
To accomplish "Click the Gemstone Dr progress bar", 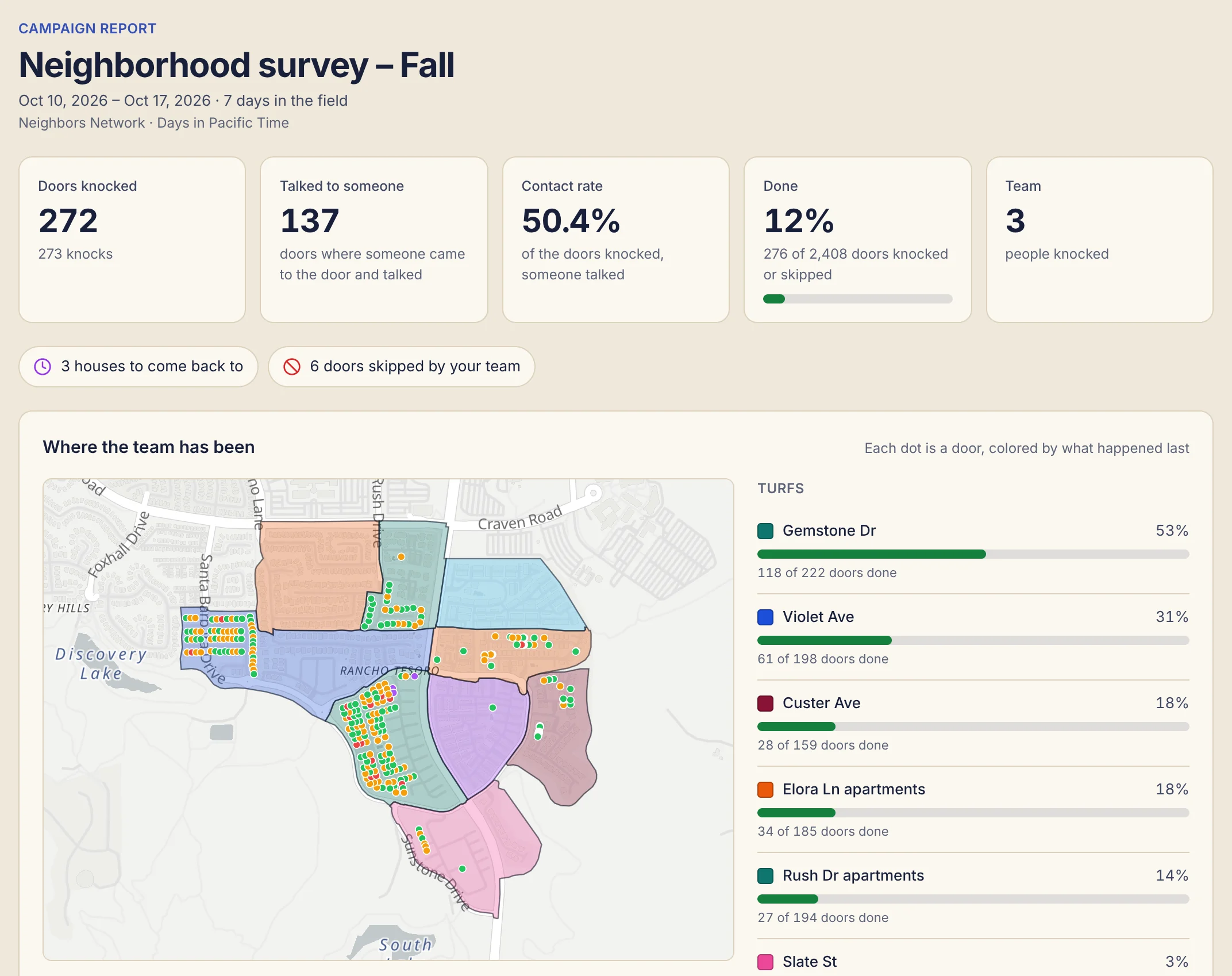I will coord(973,554).
